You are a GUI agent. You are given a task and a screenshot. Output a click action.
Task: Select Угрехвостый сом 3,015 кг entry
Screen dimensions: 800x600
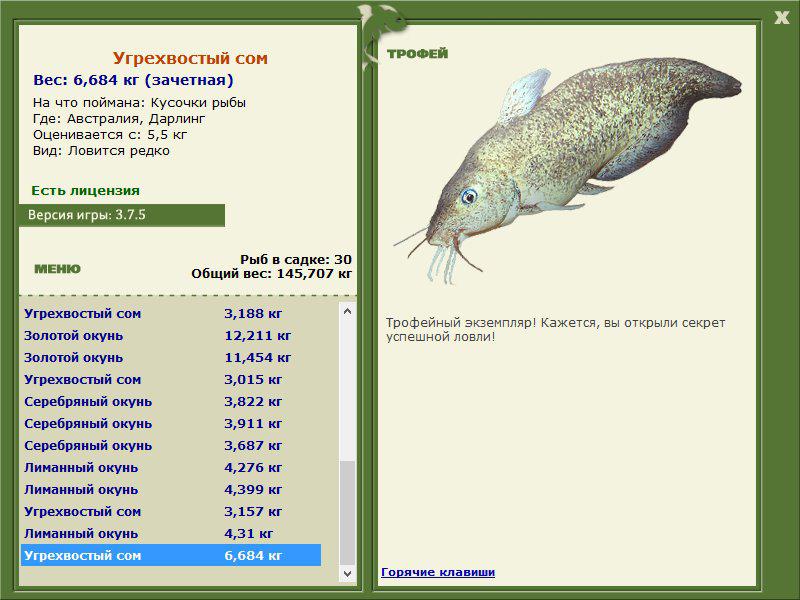[171, 380]
